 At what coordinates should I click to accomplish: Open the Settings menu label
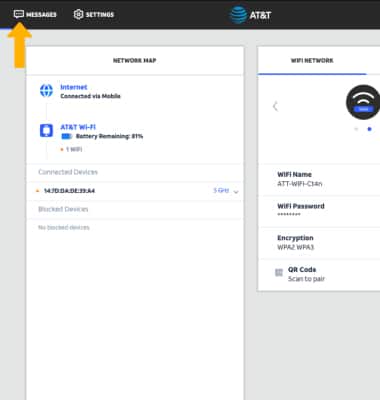(100, 14)
